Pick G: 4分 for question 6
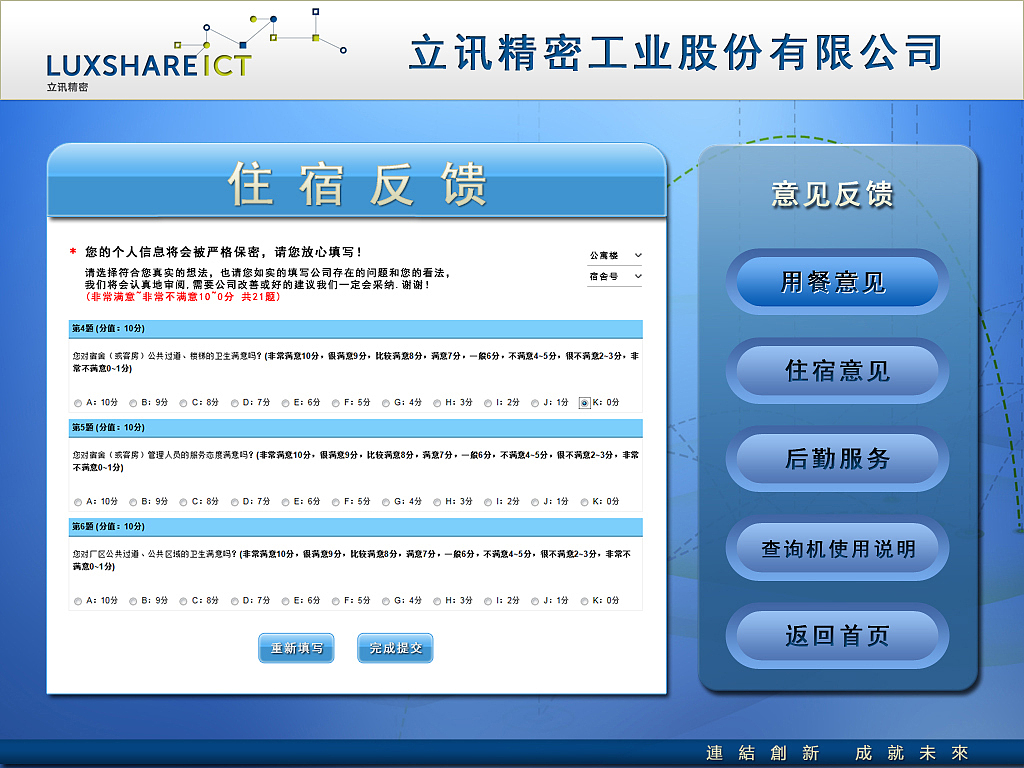Viewport: 1024px width, 768px height. coord(386,601)
